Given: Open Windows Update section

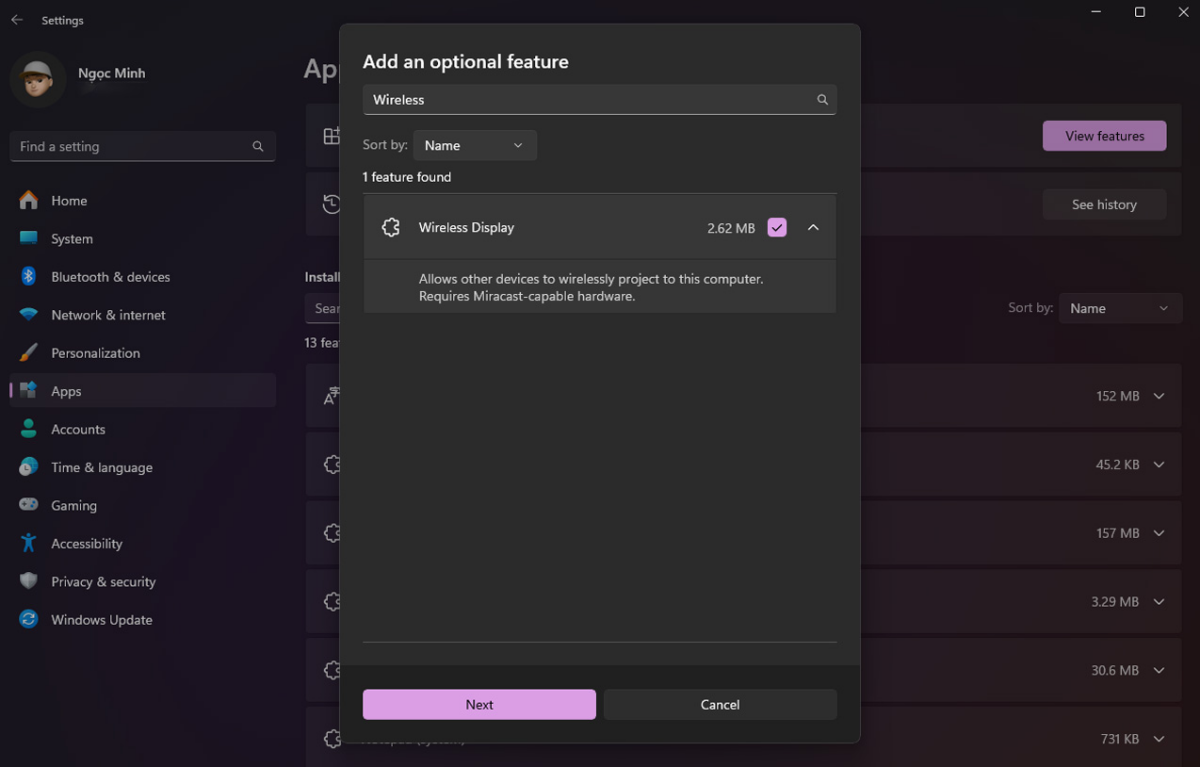Looking at the screenshot, I should (101, 620).
